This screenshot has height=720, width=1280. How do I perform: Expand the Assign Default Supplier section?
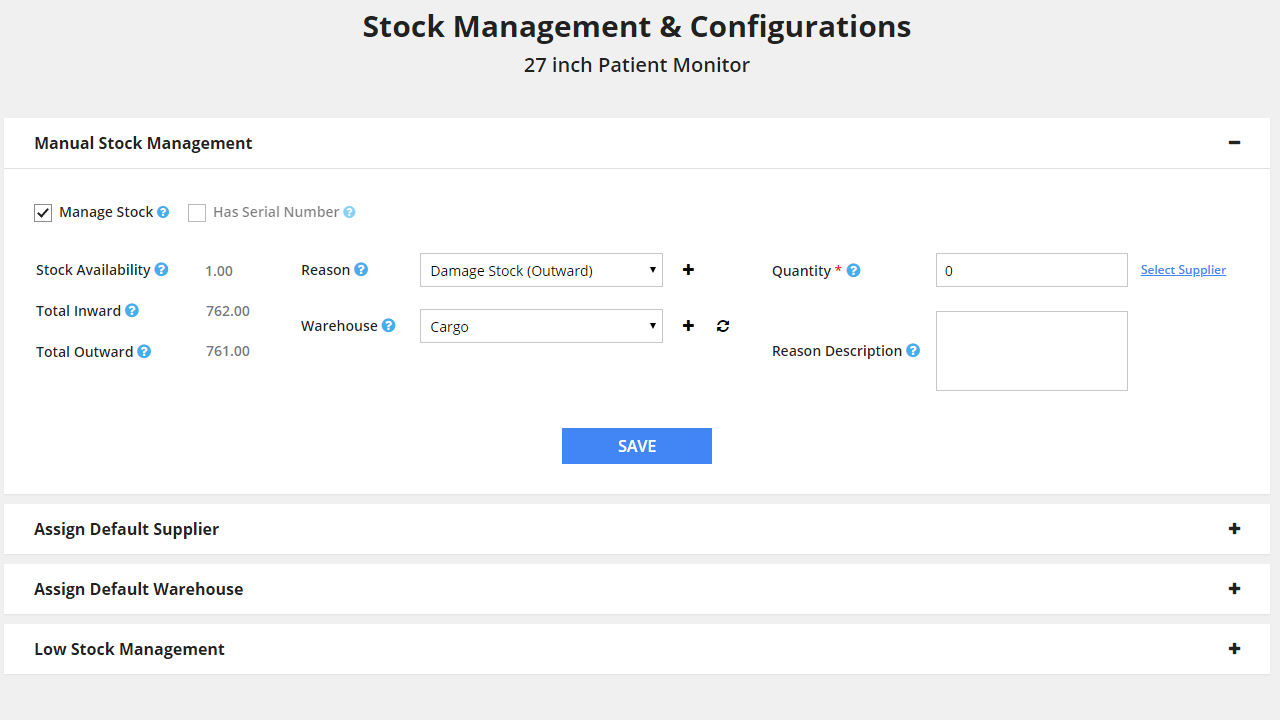coord(1234,529)
